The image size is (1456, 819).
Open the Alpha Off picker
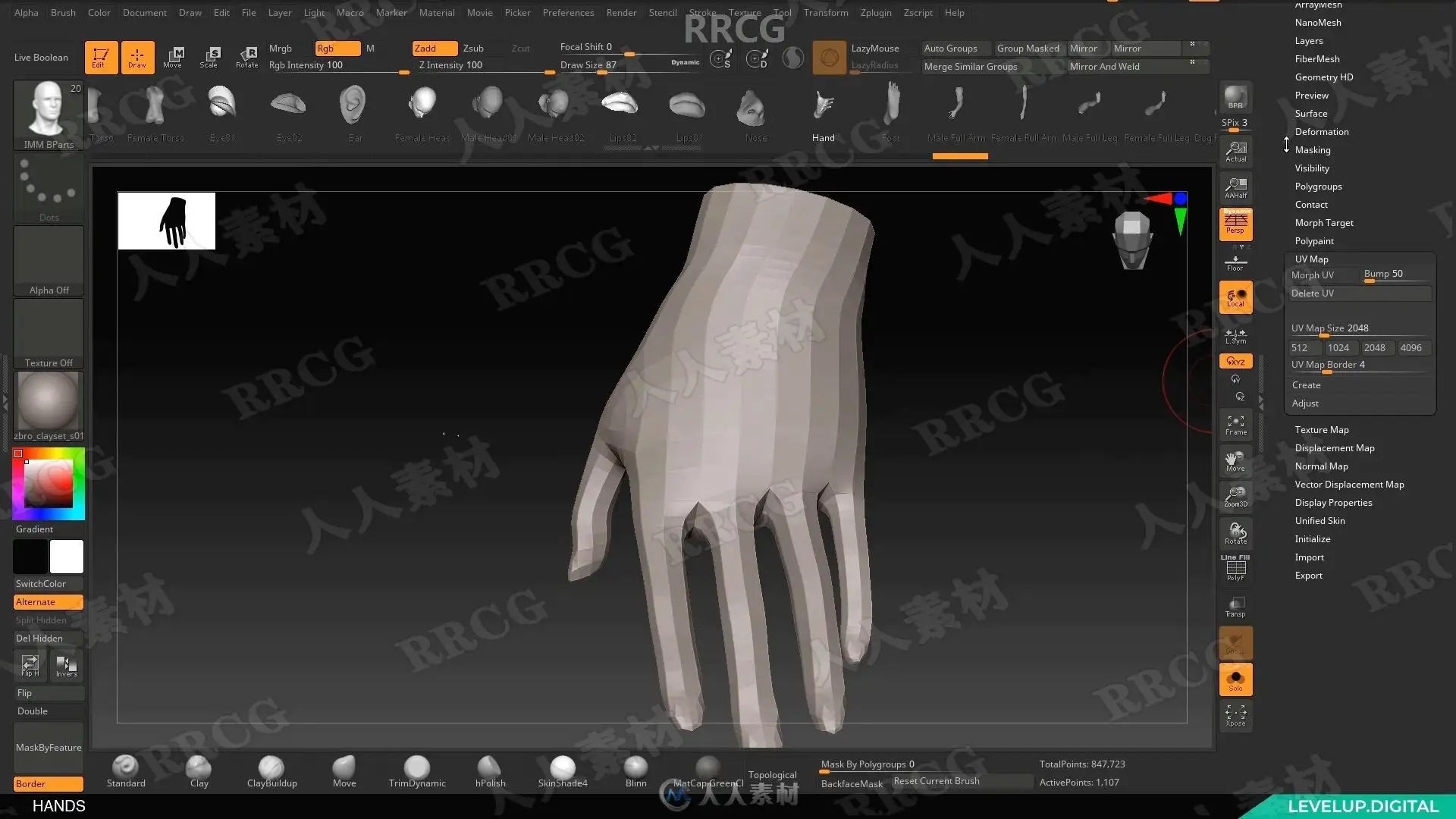[49, 261]
